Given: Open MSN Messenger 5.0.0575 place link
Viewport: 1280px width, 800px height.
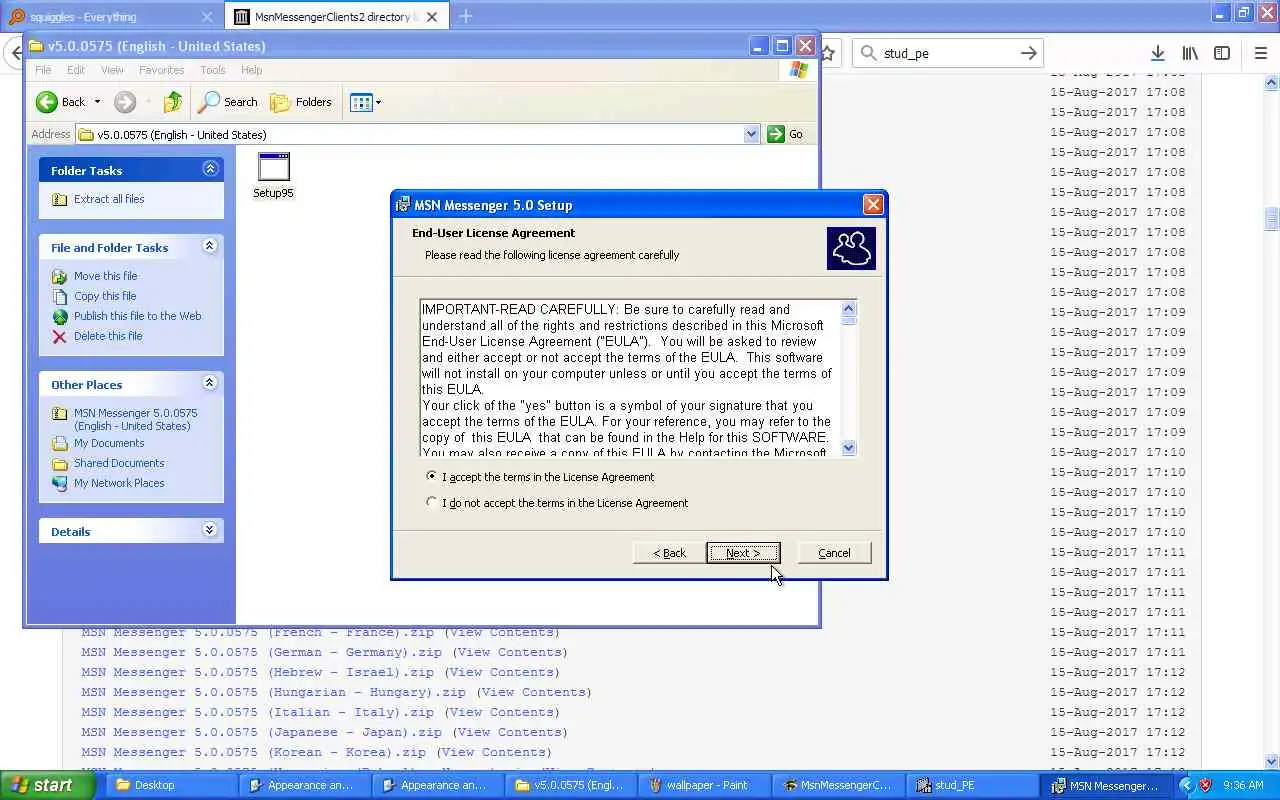Looking at the screenshot, I should (x=135, y=419).
